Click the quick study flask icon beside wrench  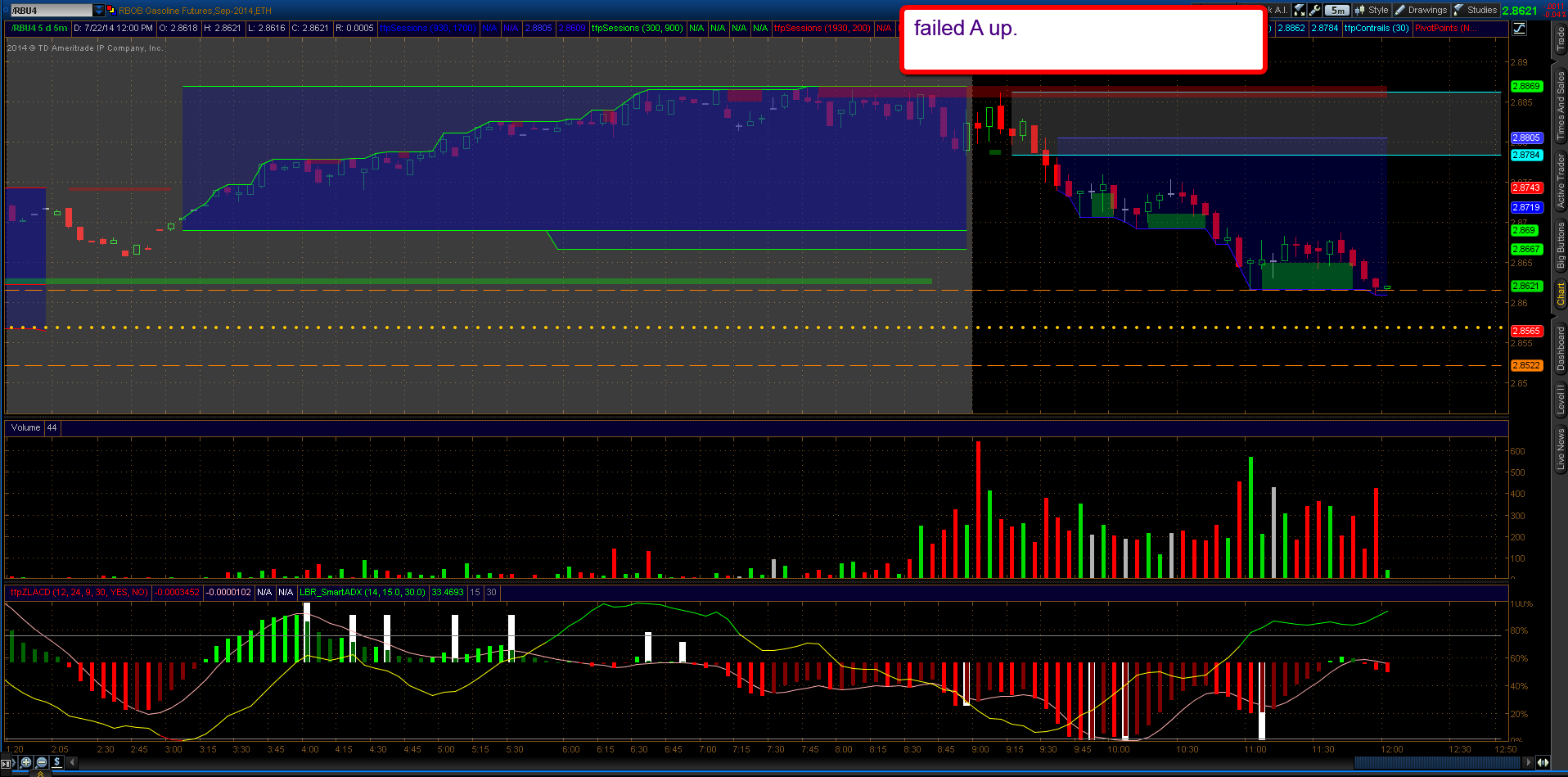[1300, 11]
